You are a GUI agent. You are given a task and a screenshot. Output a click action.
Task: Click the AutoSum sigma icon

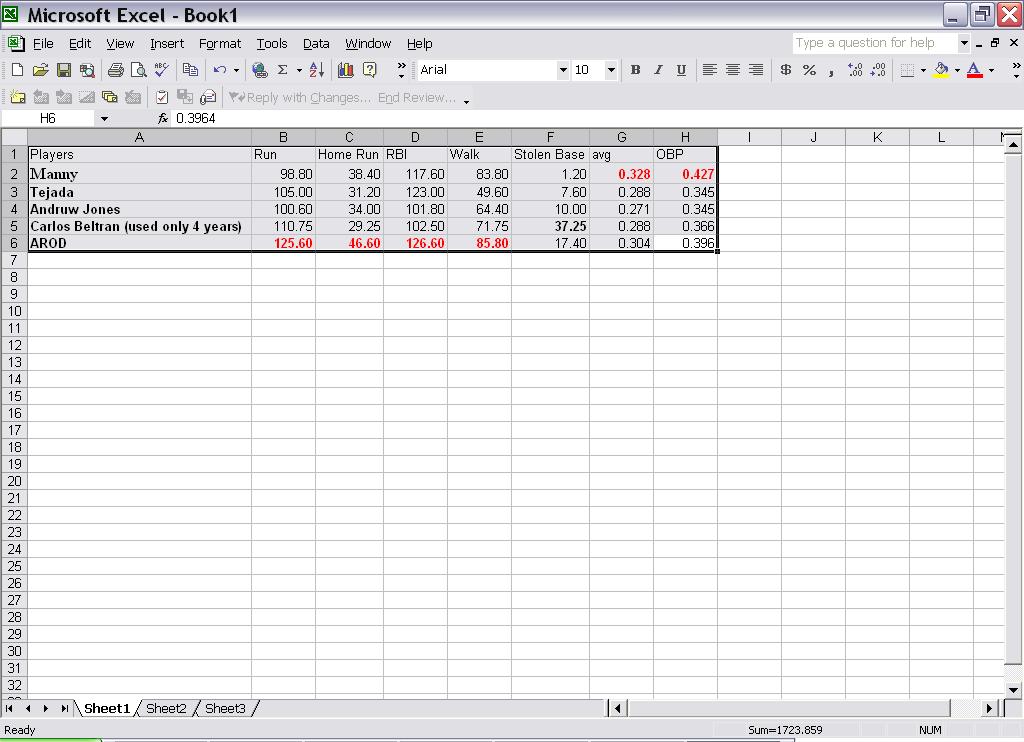pos(282,70)
